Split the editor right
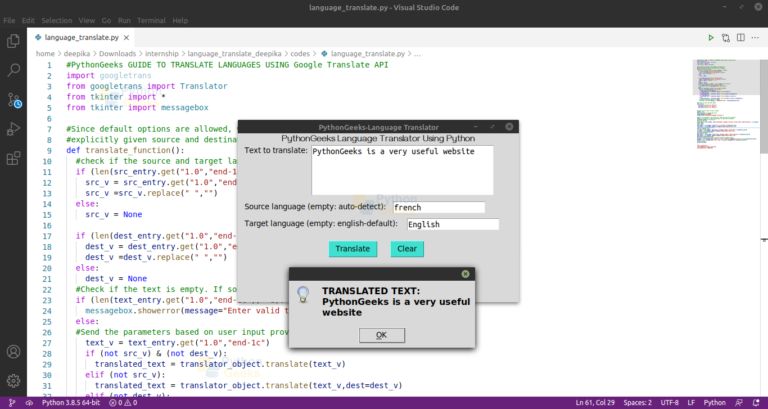The image size is (768, 409). point(741,38)
